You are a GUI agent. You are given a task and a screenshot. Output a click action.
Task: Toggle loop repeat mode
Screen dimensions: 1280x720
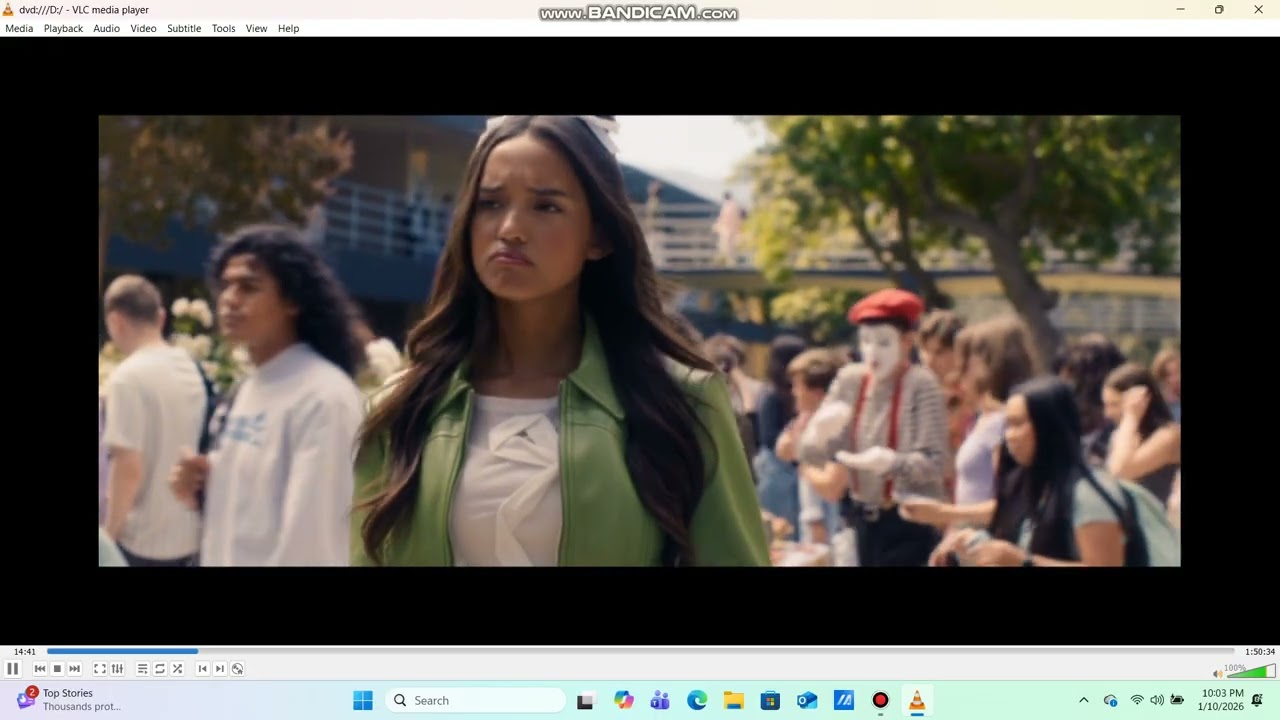pyautogui.click(x=159, y=669)
